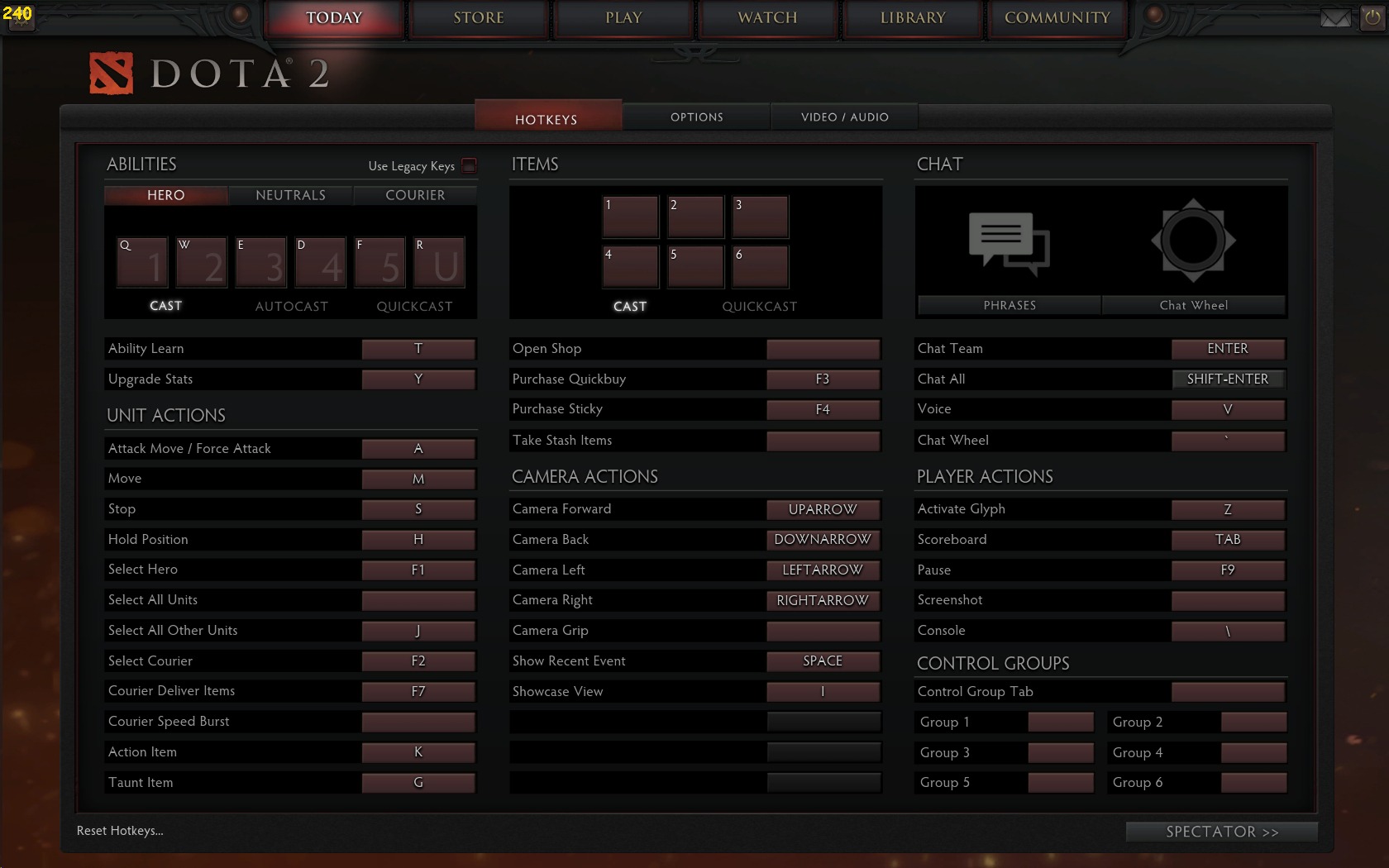Switch to the VIDEO / AUDIO tab
The height and width of the screenshot is (868, 1389).
point(845,117)
